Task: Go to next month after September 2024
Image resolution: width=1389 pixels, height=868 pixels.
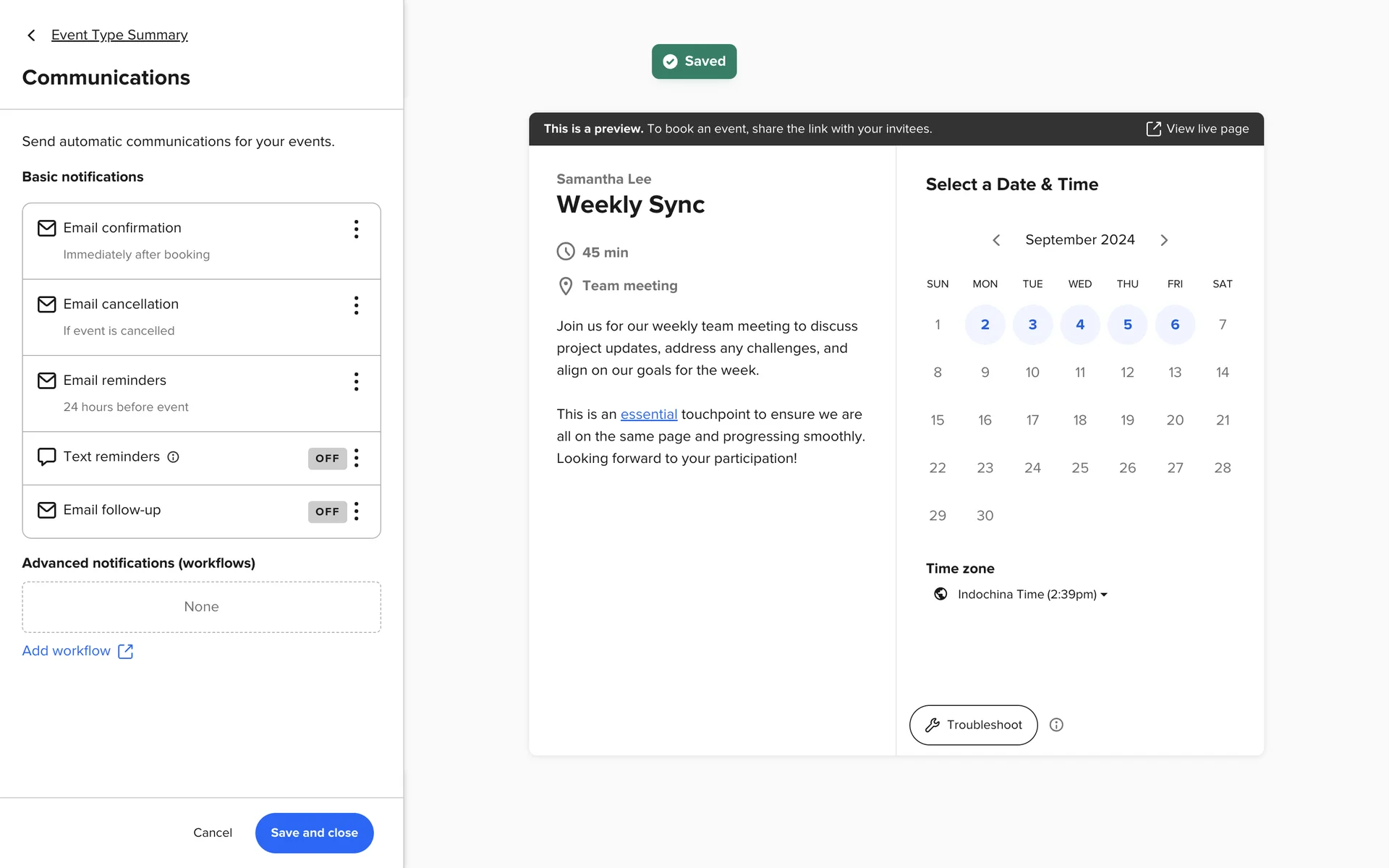Action: click(1164, 240)
